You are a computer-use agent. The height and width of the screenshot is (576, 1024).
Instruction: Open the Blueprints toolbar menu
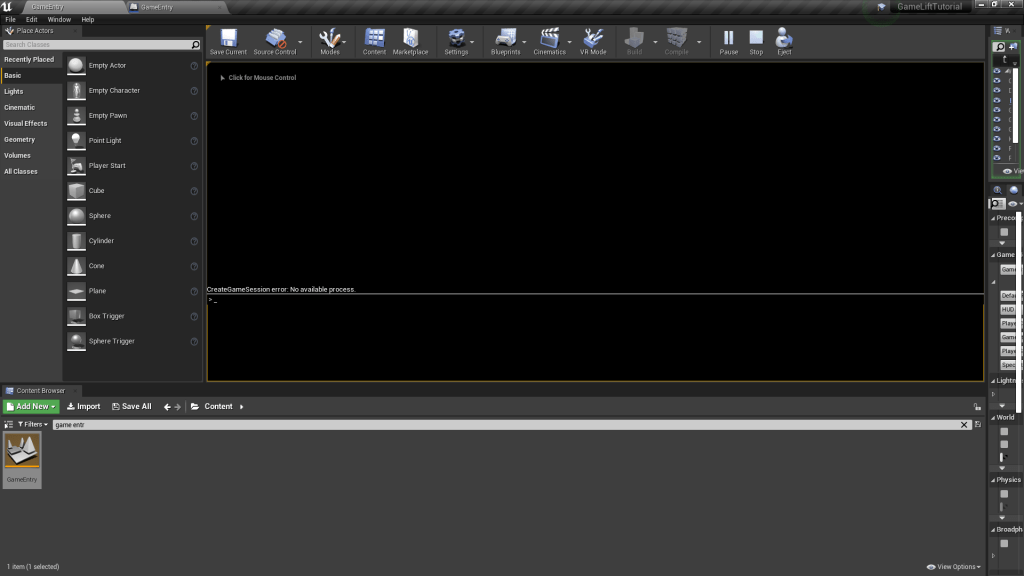click(x=506, y=41)
